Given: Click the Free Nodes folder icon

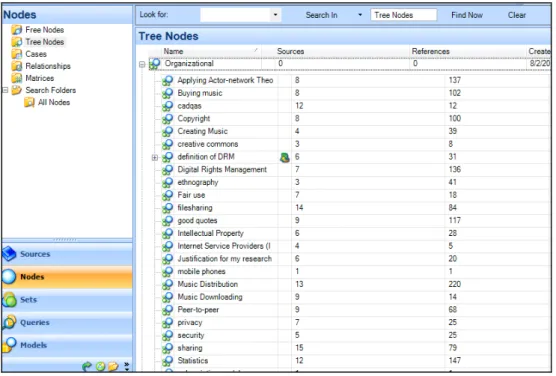Looking at the screenshot, I should click(x=17, y=30).
